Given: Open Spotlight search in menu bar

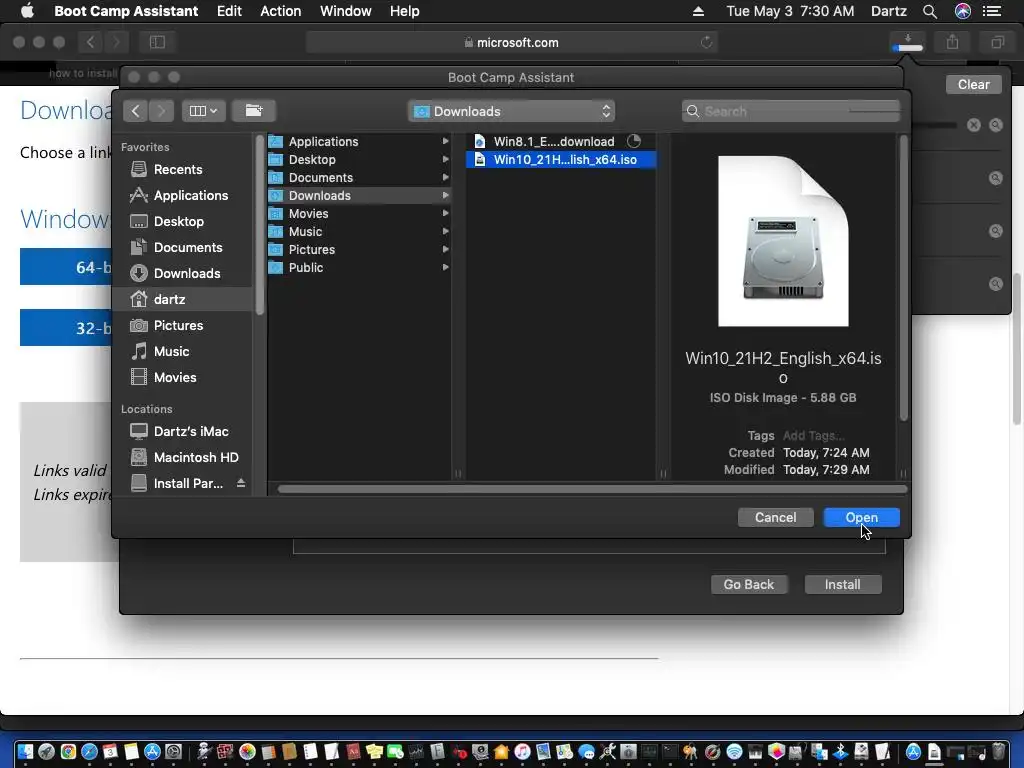Looking at the screenshot, I should coord(930,11).
